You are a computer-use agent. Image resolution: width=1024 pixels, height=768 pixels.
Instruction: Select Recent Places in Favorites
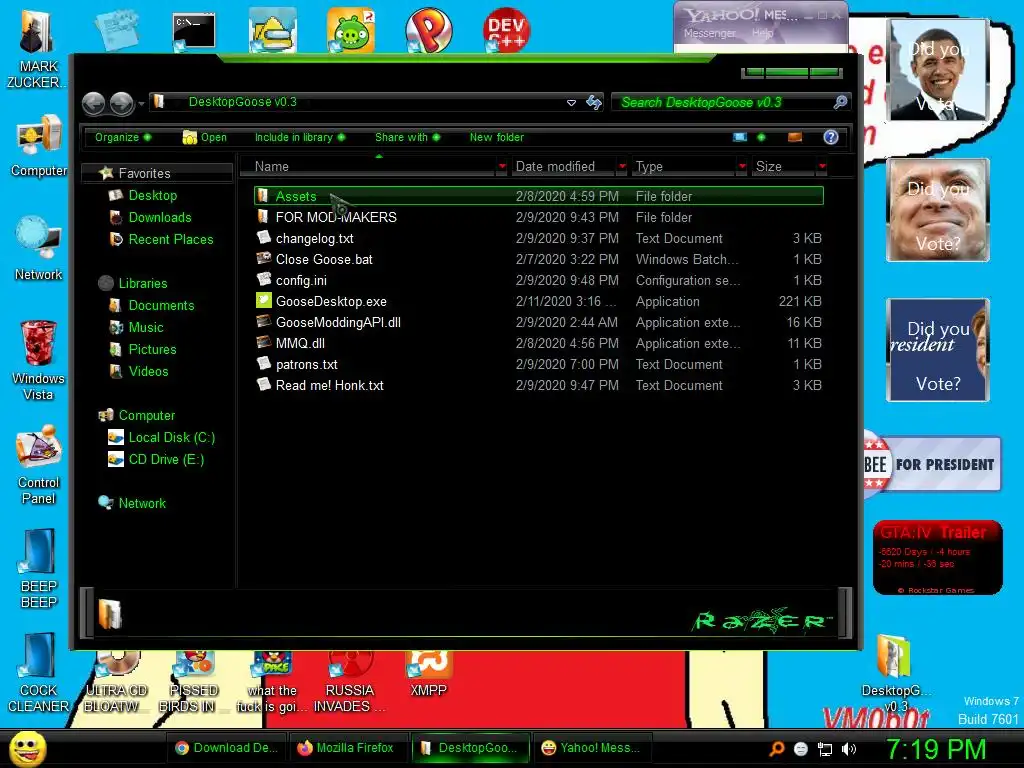click(171, 240)
